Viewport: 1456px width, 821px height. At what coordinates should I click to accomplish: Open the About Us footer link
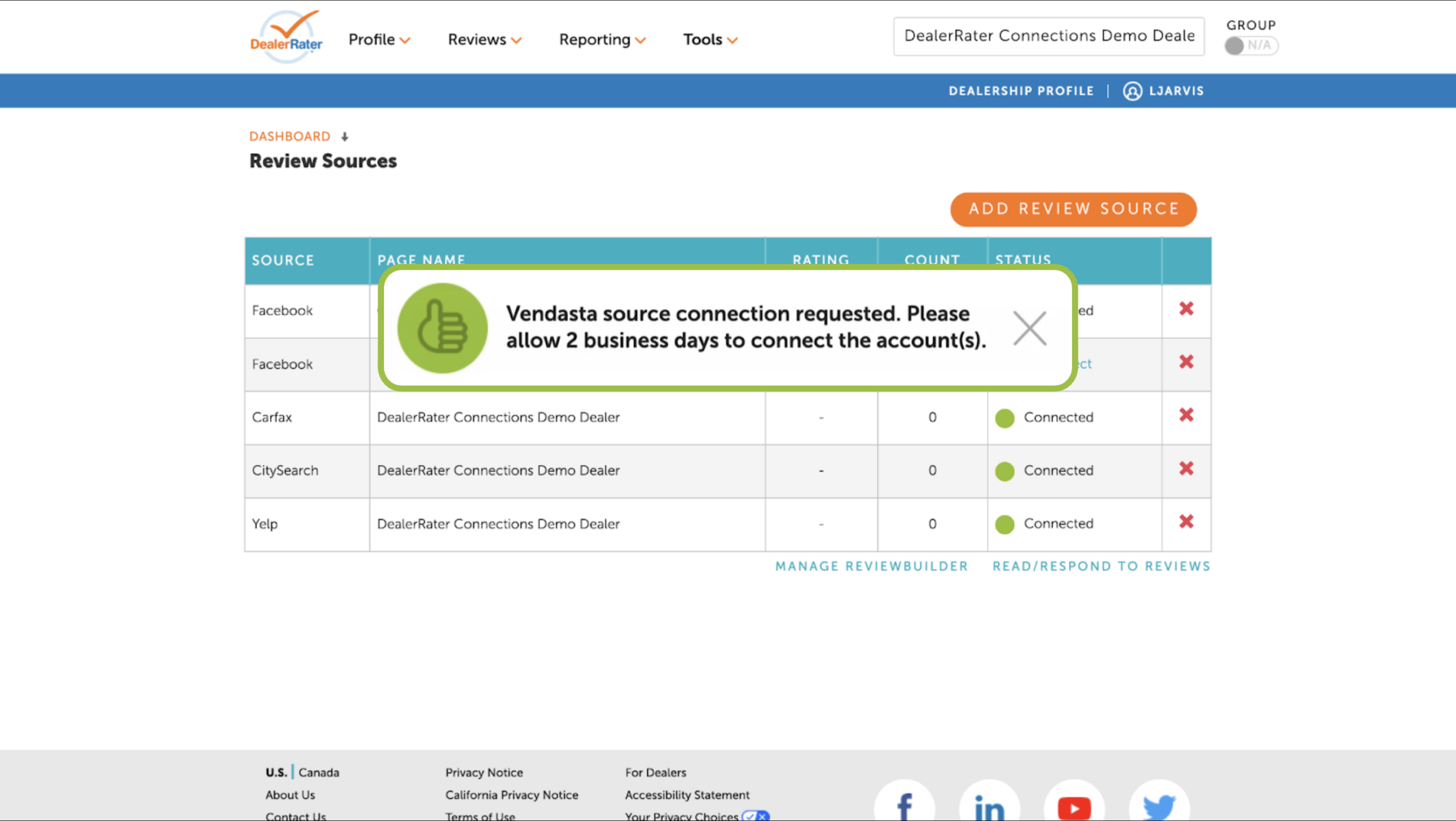tap(290, 795)
